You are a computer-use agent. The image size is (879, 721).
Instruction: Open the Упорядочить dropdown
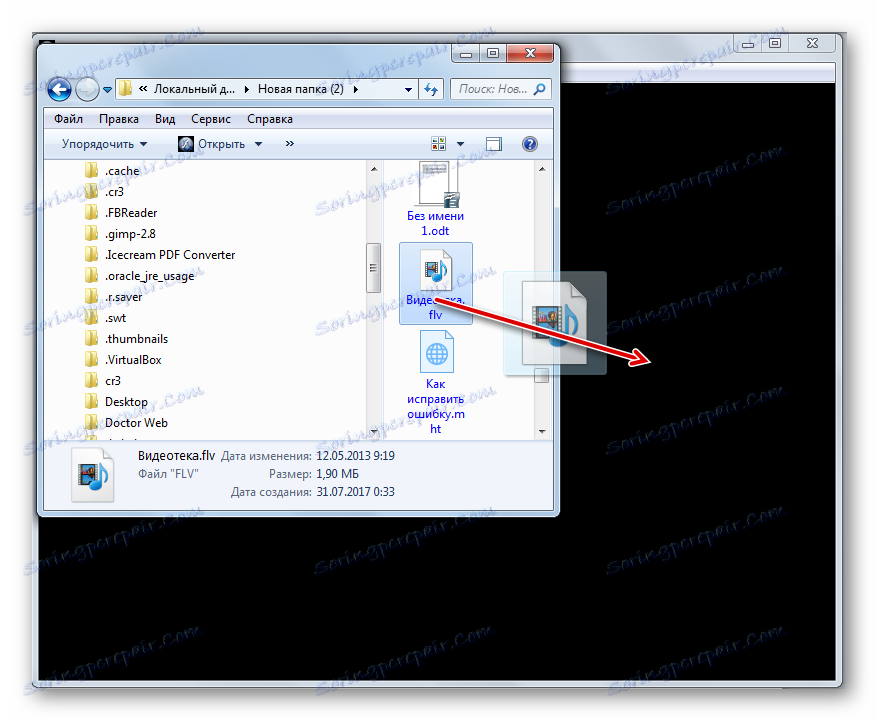click(x=104, y=144)
